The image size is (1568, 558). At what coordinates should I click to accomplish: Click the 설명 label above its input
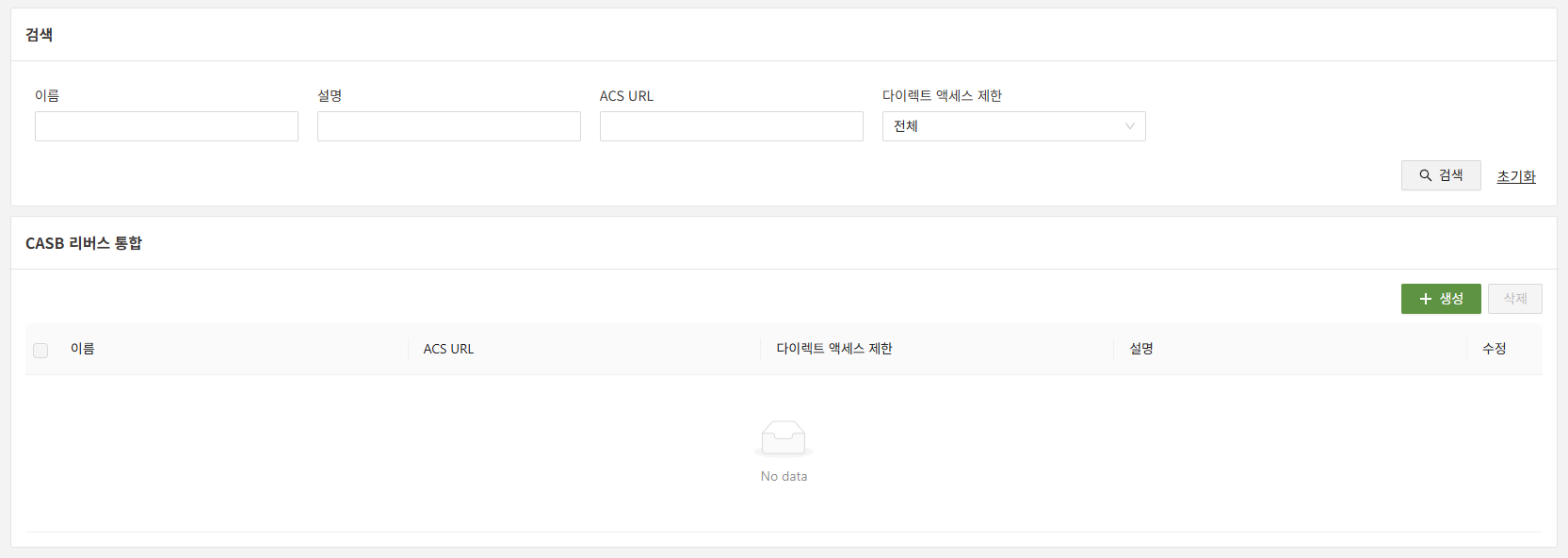click(x=330, y=96)
